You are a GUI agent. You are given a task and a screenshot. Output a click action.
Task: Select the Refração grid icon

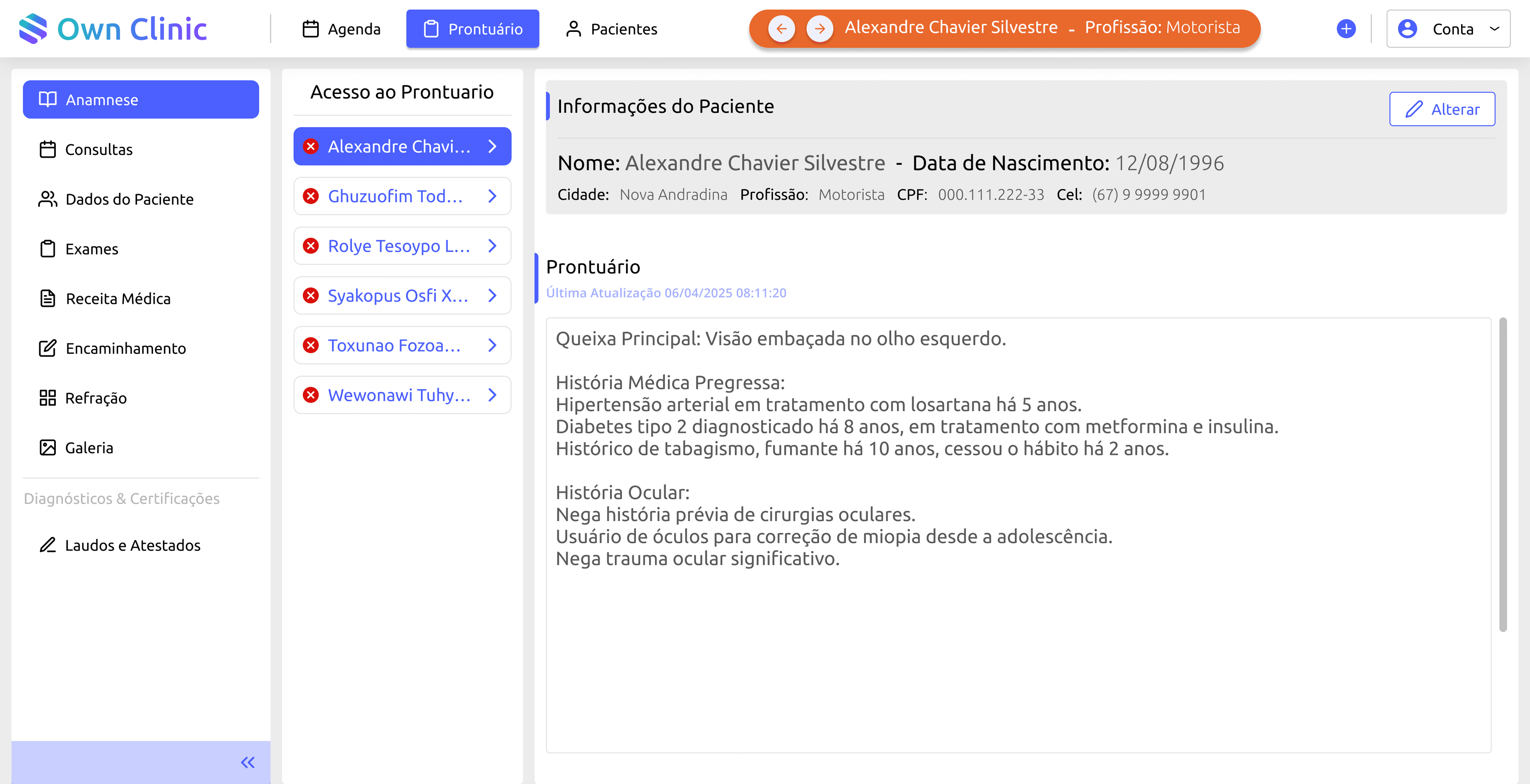tap(47, 398)
